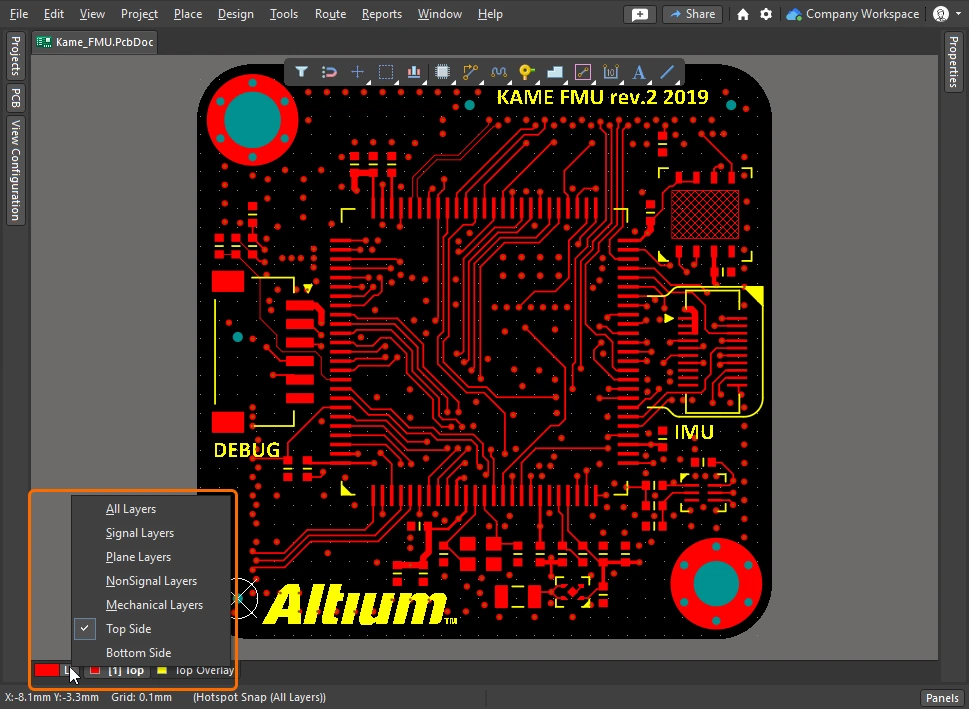969x709 pixels.
Task: Click the move objects crosshair tool
Action: [357, 72]
